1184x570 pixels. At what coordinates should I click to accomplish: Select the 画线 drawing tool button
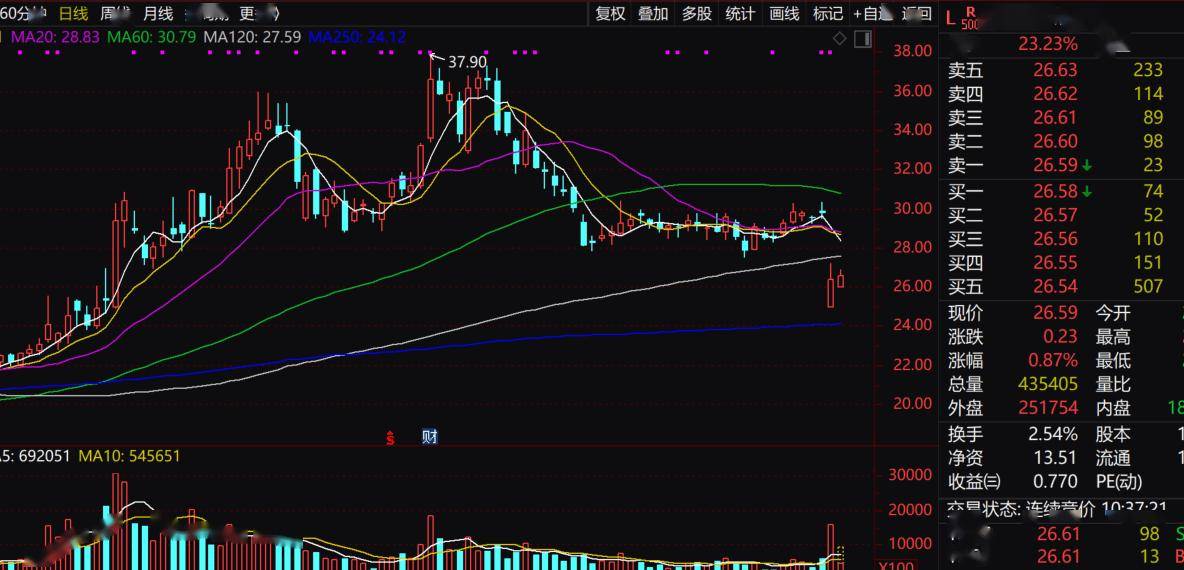[x=784, y=13]
